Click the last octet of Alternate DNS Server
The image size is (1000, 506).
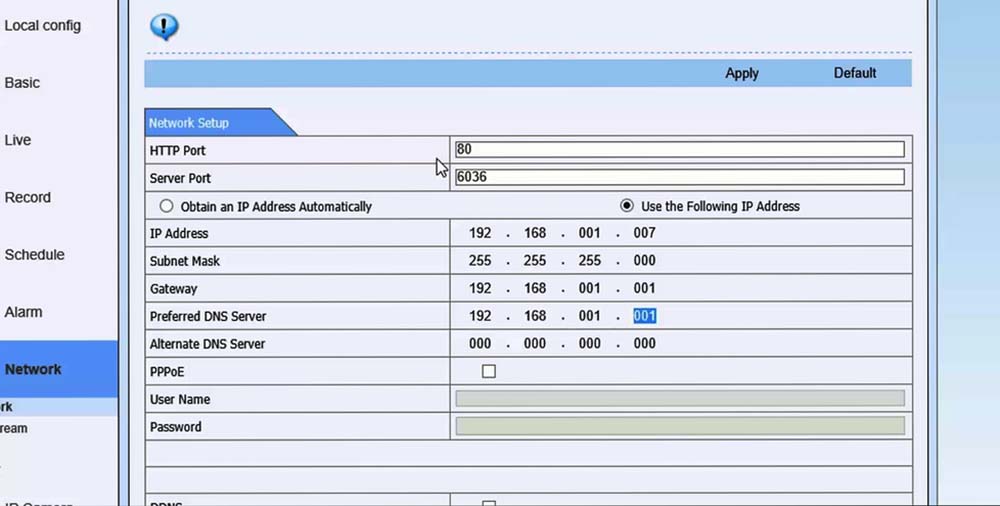point(644,343)
